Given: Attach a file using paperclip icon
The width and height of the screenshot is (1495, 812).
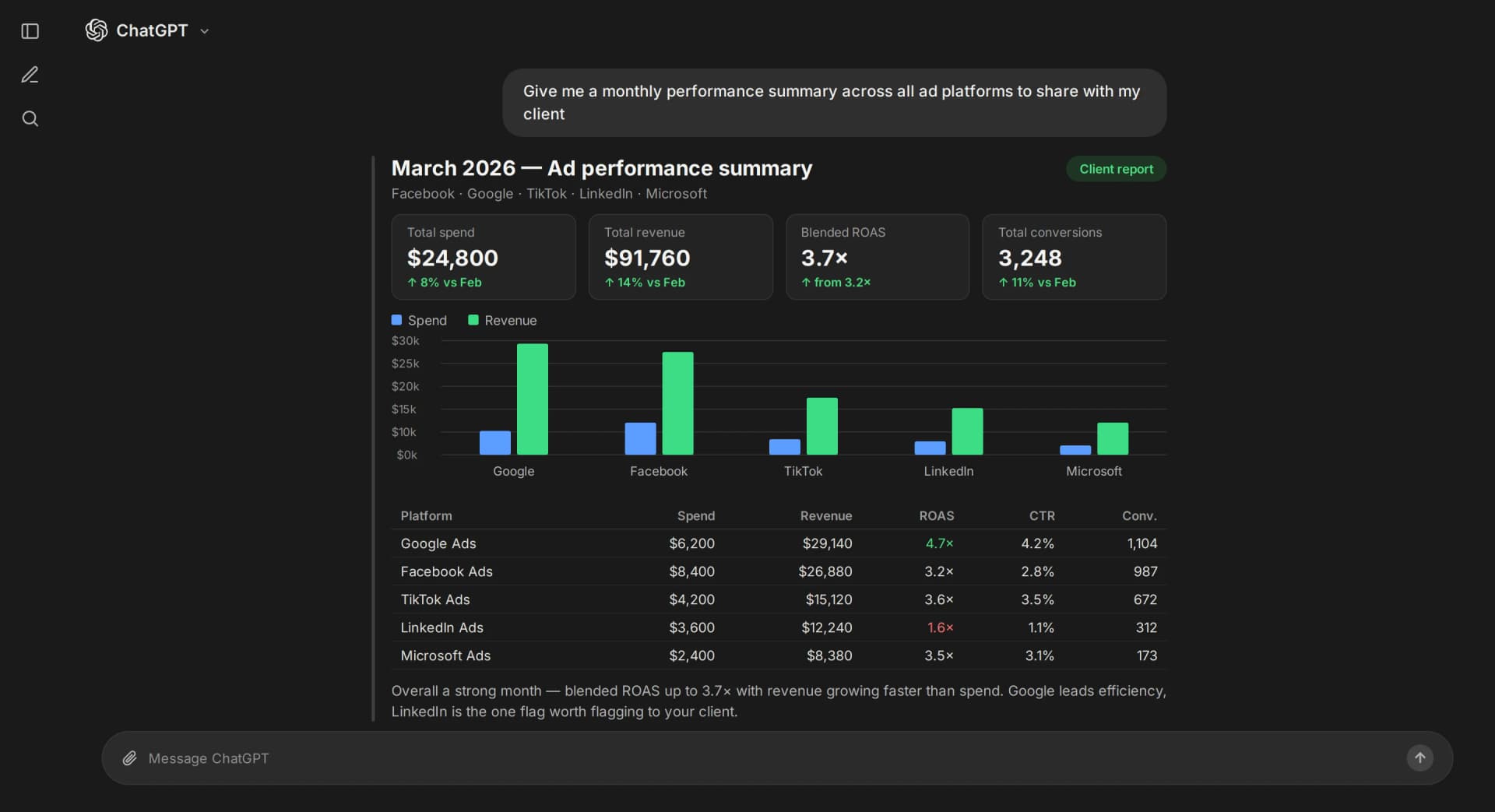Looking at the screenshot, I should 130,758.
